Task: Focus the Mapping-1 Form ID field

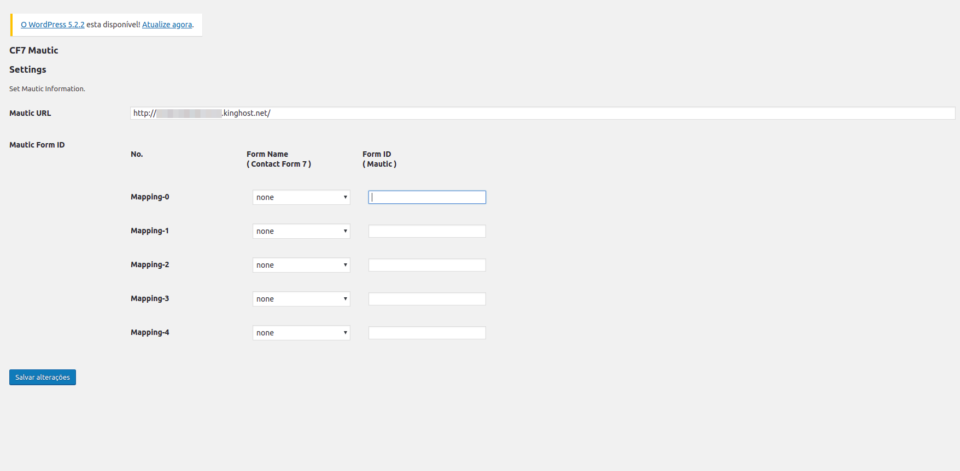Action: tap(427, 231)
